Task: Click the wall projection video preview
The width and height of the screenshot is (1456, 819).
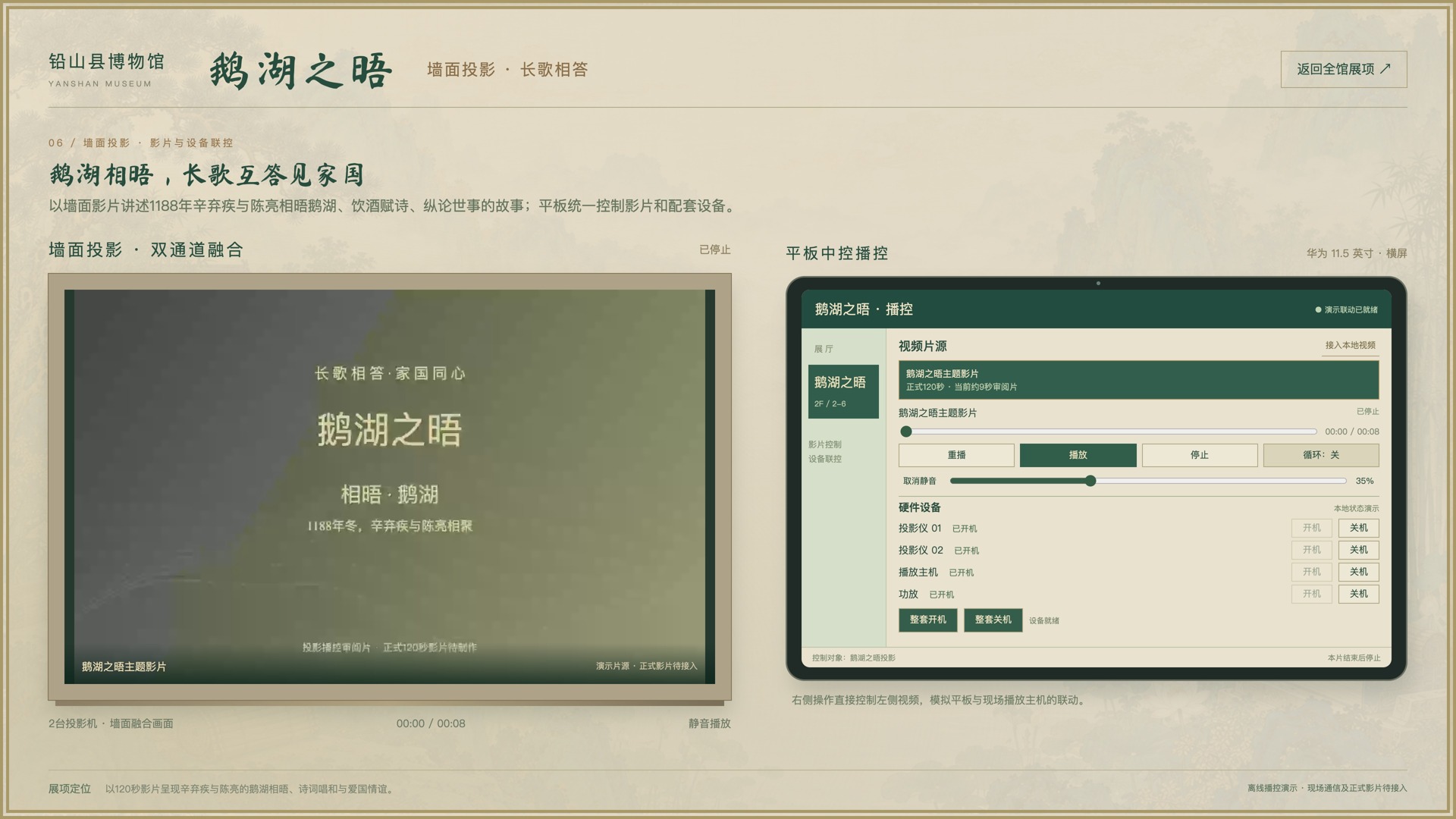Action: [x=390, y=486]
